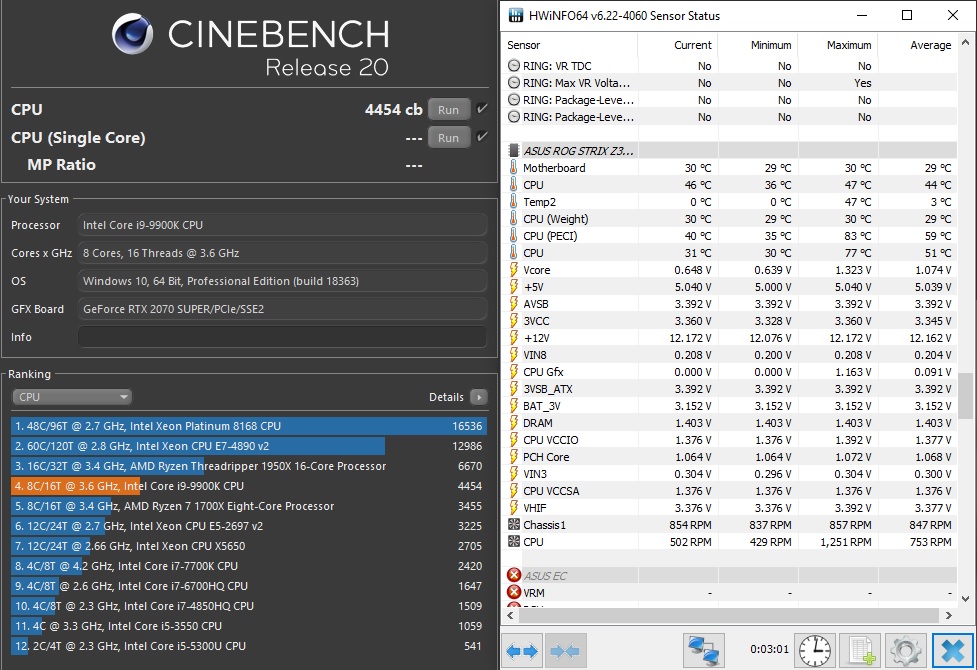The width and height of the screenshot is (977, 670).
Task: Select the i7-4850HQ ranking row
Action: point(249,606)
